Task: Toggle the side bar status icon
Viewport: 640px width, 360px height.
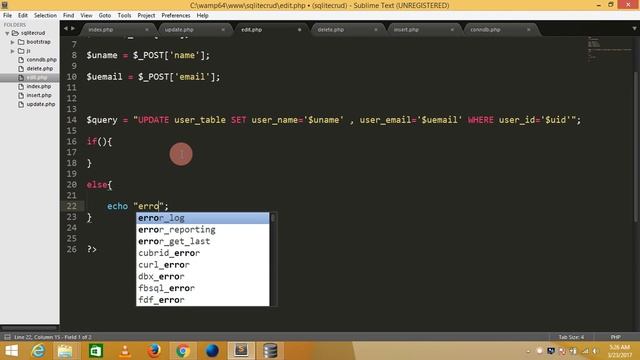Action: tap(7, 337)
